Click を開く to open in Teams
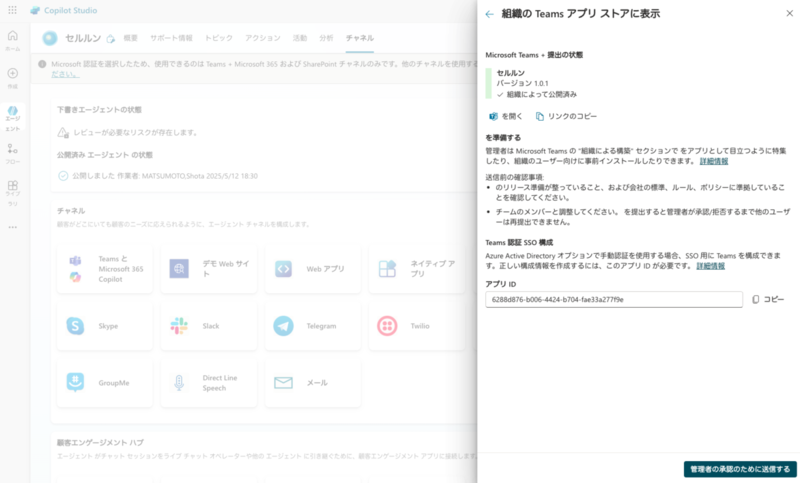This screenshot has height=483, width=800. click(506, 116)
